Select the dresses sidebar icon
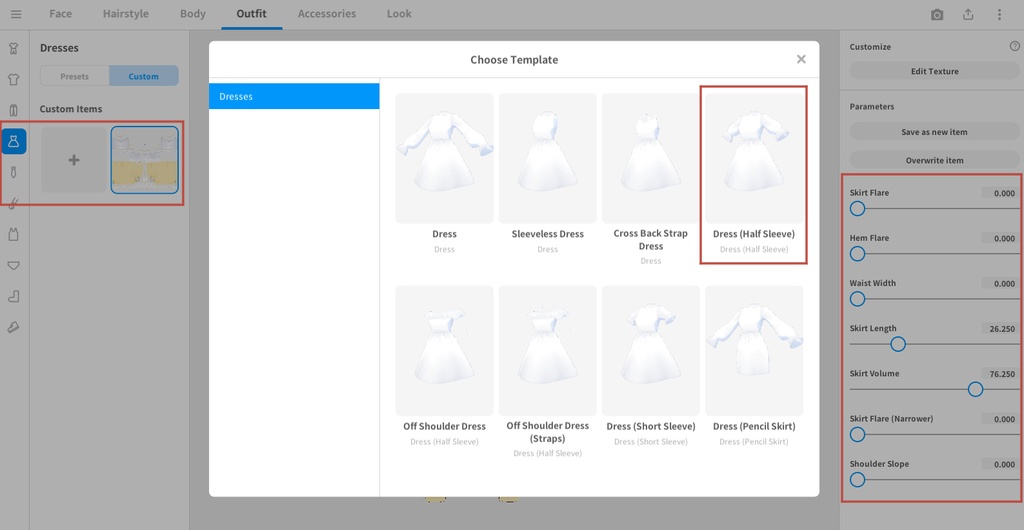Image resolution: width=1024 pixels, height=530 pixels. (14, 141)
